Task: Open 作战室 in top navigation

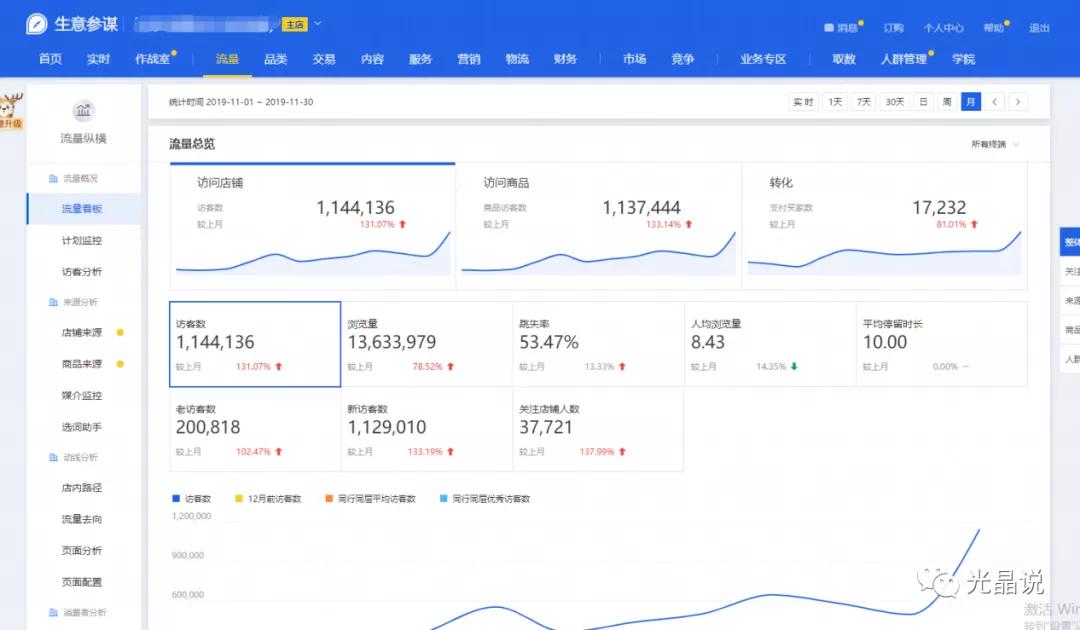Action: tap(153, 59)
